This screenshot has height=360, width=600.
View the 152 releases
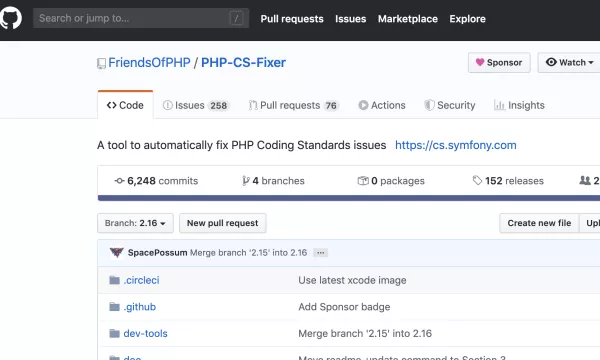click(x=508, y=181)
